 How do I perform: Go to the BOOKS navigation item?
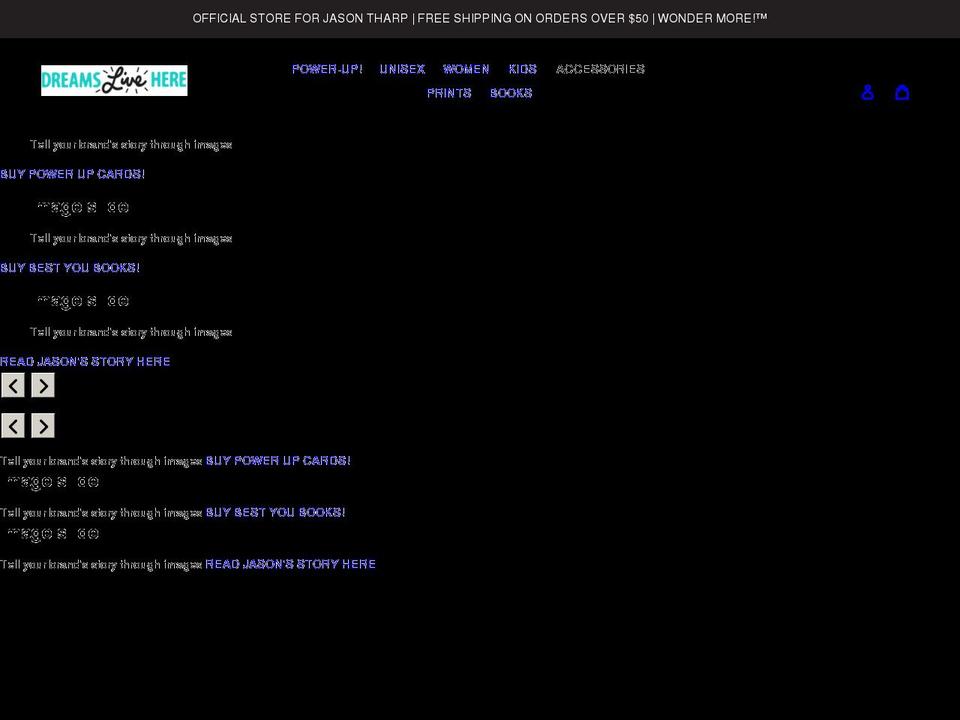(x=511, y=93)
